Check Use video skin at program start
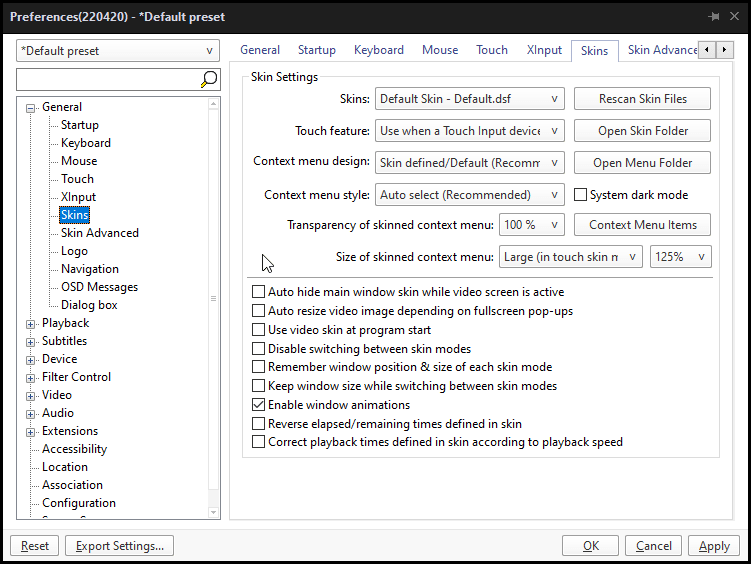Screen dimensions: 751x564 (x=259, y=330)
